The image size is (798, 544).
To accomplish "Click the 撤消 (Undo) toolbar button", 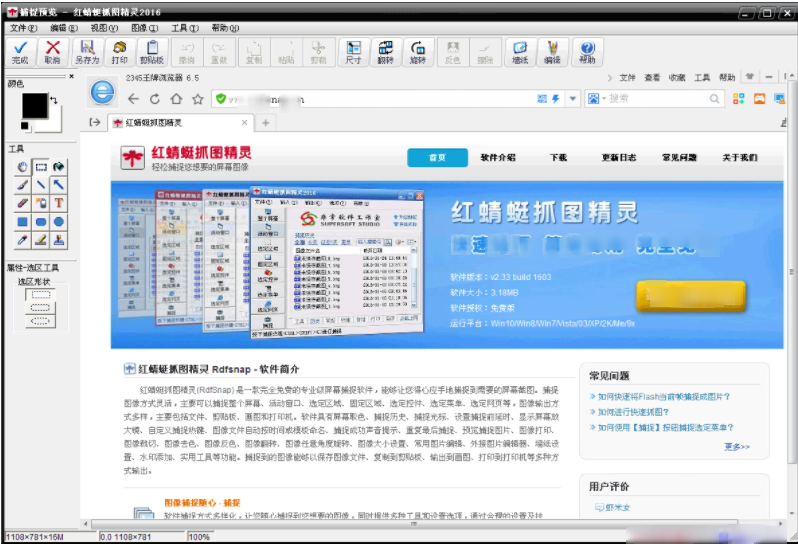I will click(x=186, y=52).
